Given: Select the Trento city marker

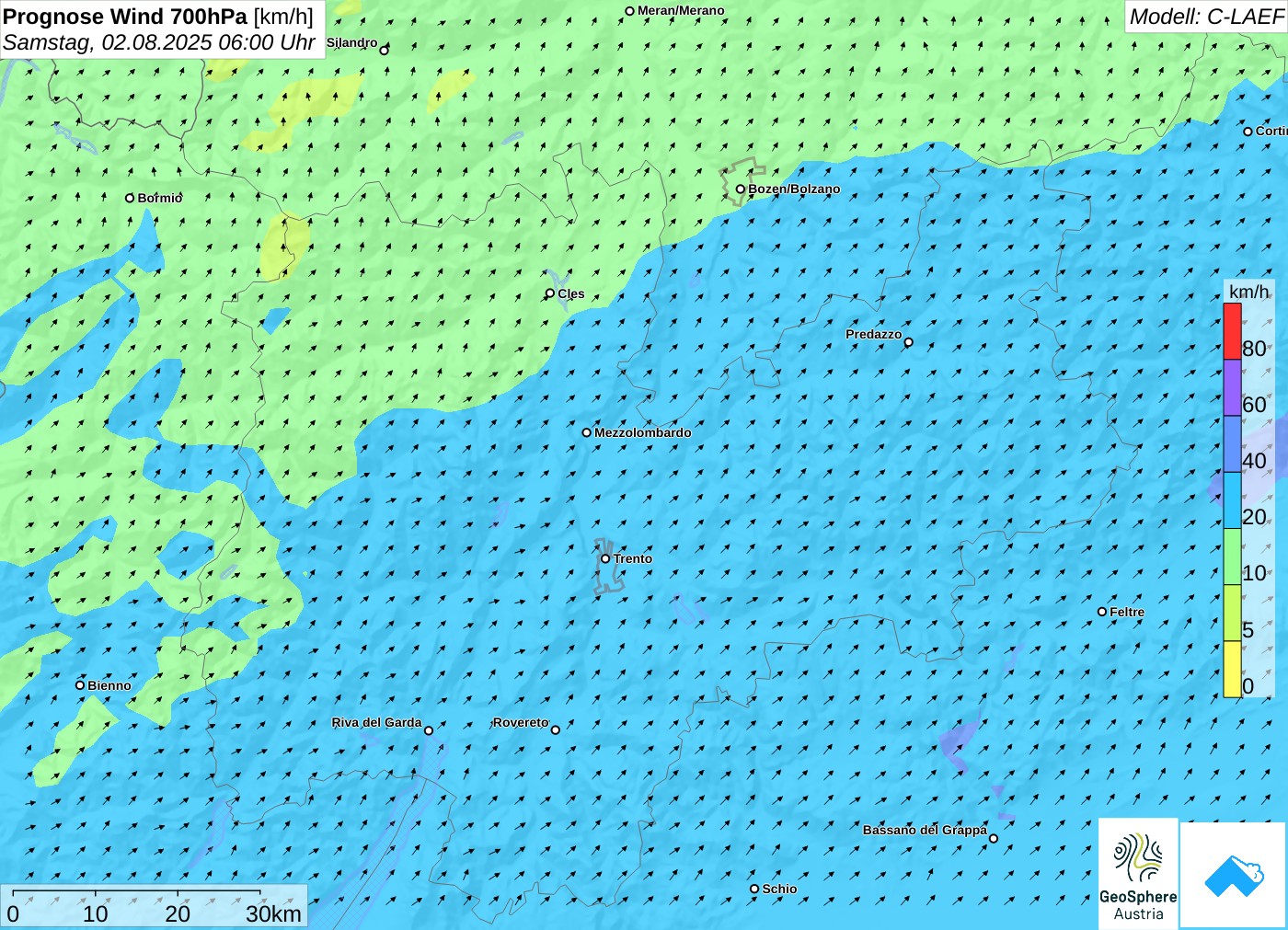Looking at the screenshot, I should pyautogui.click(x=605, y=558).
